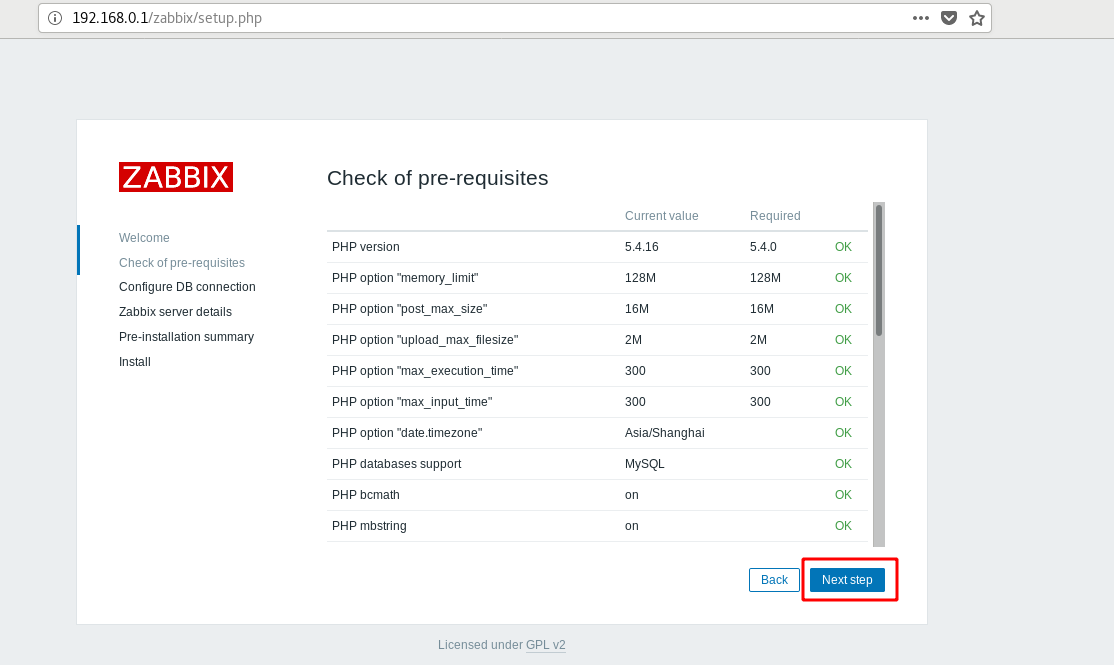
Task: Select Check of pre-requisites sidebar step
Action: (182, 262)
